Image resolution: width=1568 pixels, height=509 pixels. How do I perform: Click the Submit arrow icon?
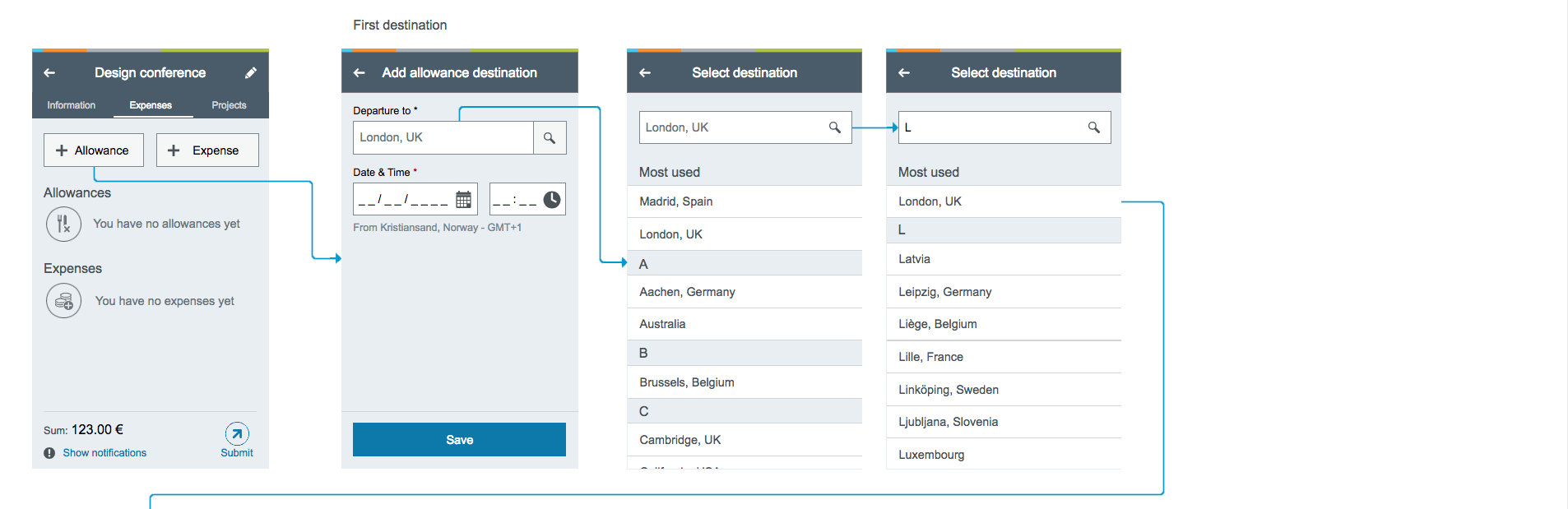coord(237,433)
